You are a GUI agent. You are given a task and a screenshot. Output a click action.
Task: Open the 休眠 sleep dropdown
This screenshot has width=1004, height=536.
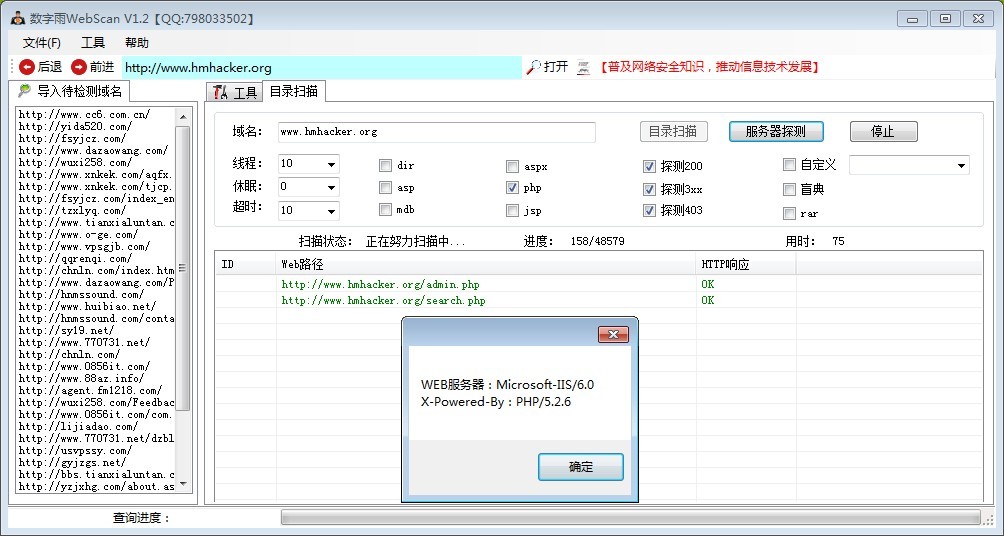click(x=331, y=188)
